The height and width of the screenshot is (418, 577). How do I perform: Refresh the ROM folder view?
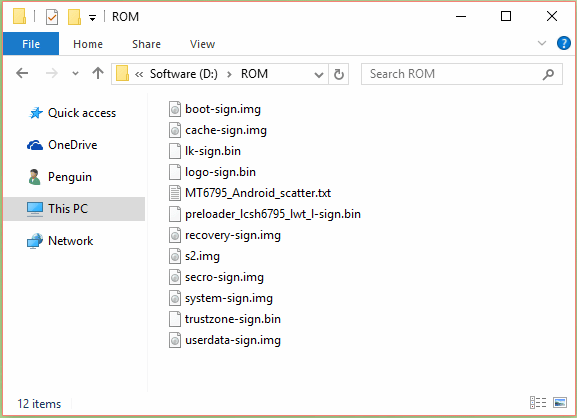click(339, 74)
